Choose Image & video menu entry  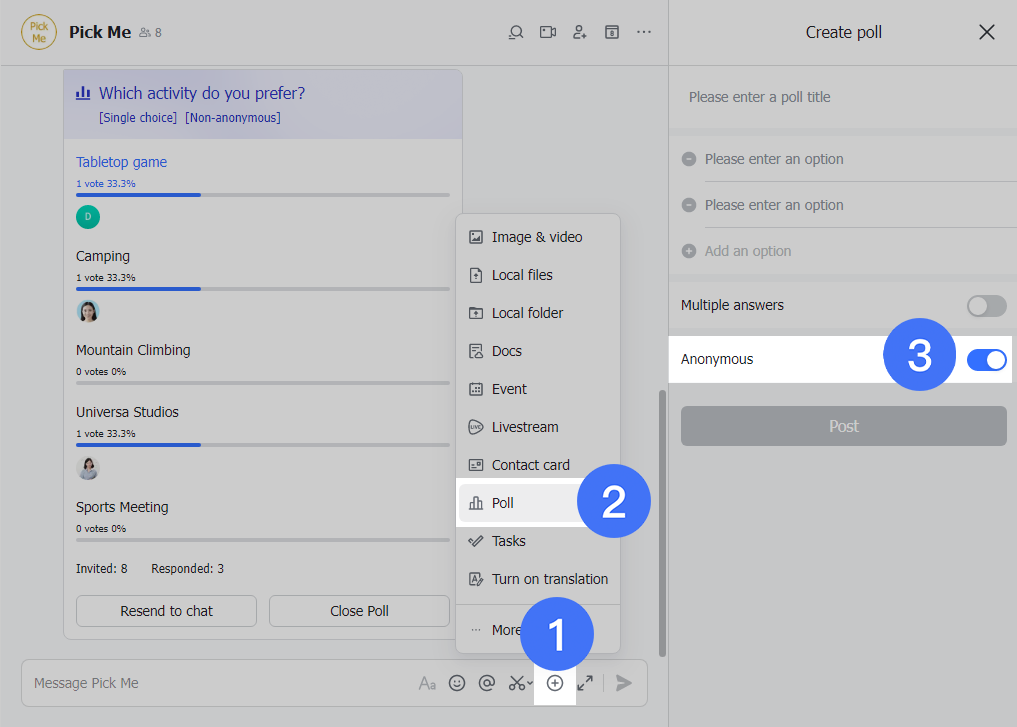click(536, 237)
